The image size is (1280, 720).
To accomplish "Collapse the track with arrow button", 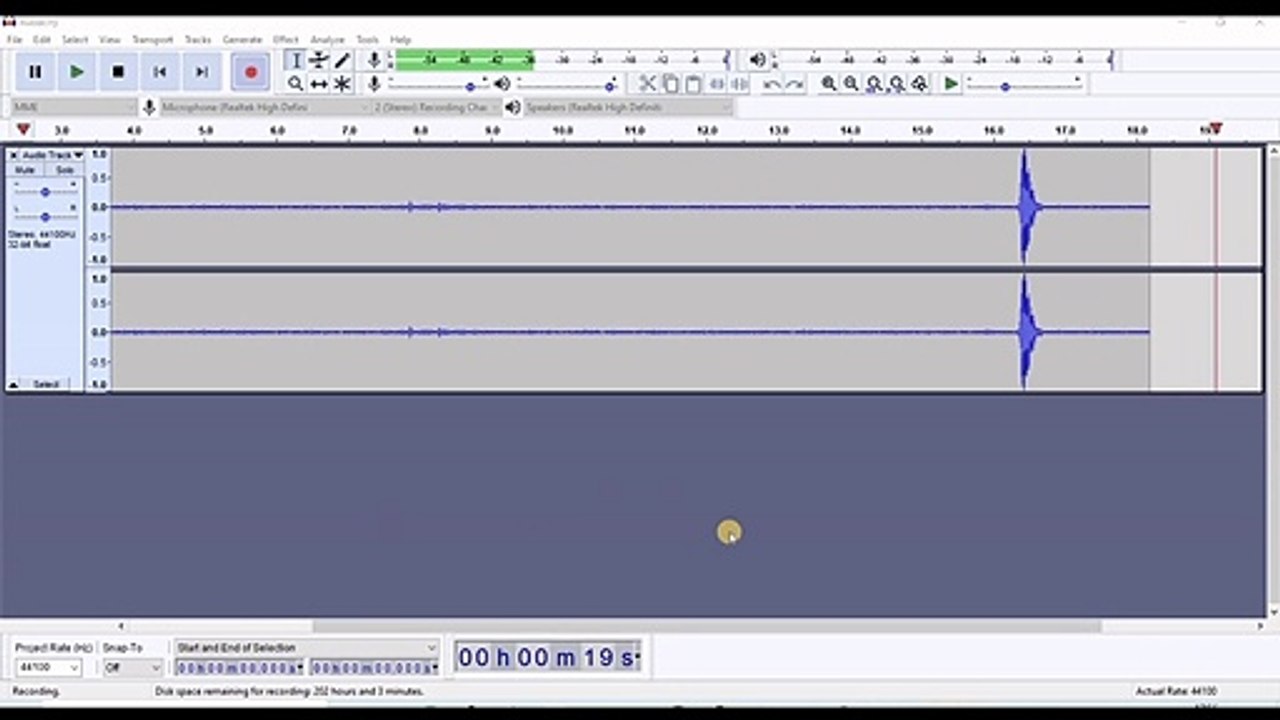I will 14,384.
